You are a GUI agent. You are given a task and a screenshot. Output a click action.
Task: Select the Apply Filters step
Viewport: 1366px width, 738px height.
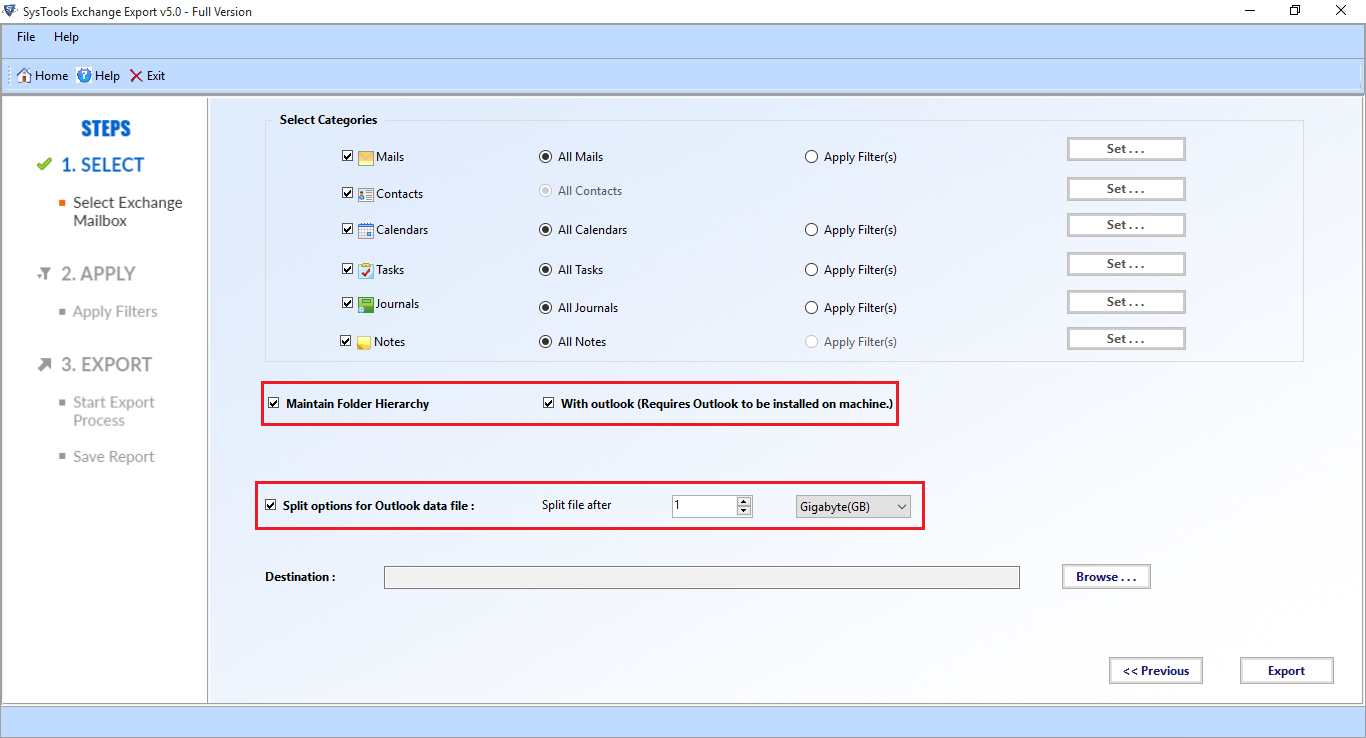(x=115, y=312)
